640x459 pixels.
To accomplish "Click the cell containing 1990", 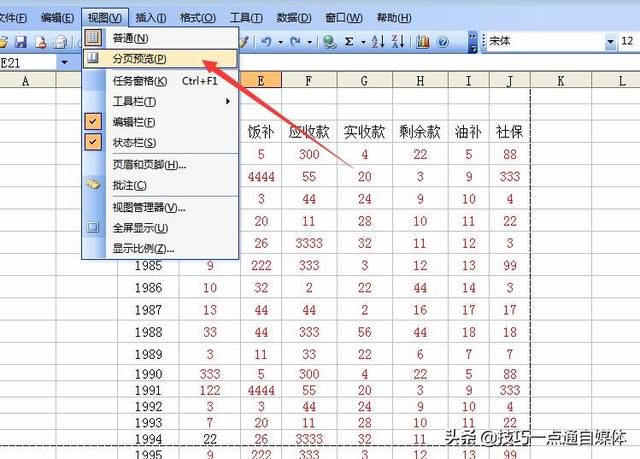I will coord(148,374).
